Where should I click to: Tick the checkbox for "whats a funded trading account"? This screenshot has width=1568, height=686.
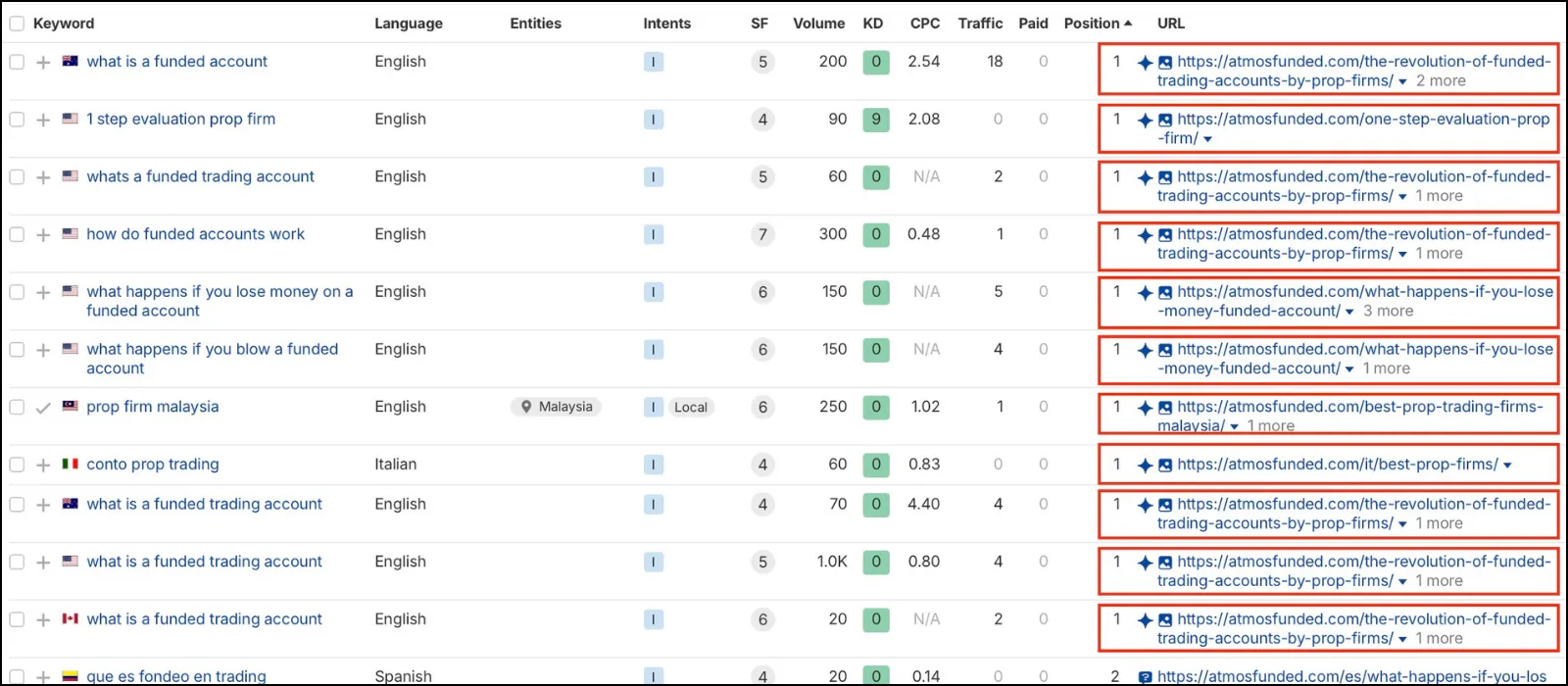(x=17, y=177)
